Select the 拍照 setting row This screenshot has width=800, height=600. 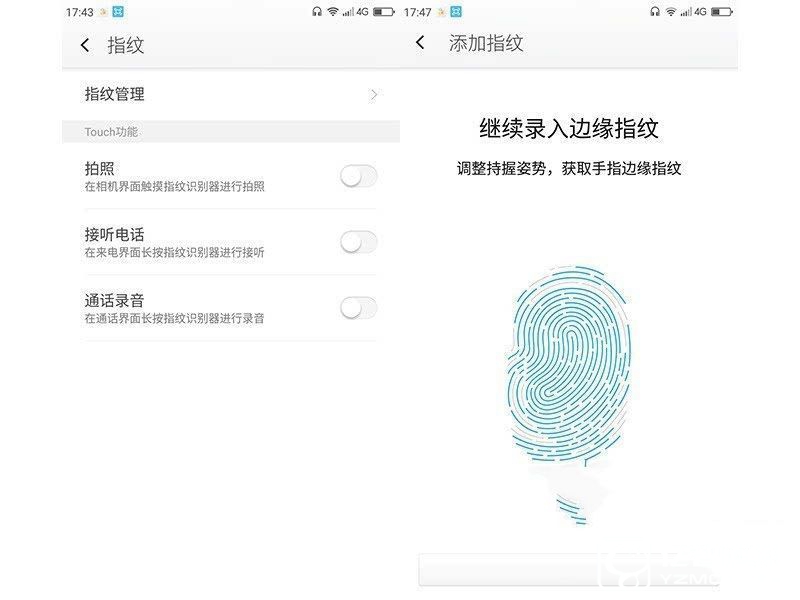pyautogui.click(x=231, y=176)
